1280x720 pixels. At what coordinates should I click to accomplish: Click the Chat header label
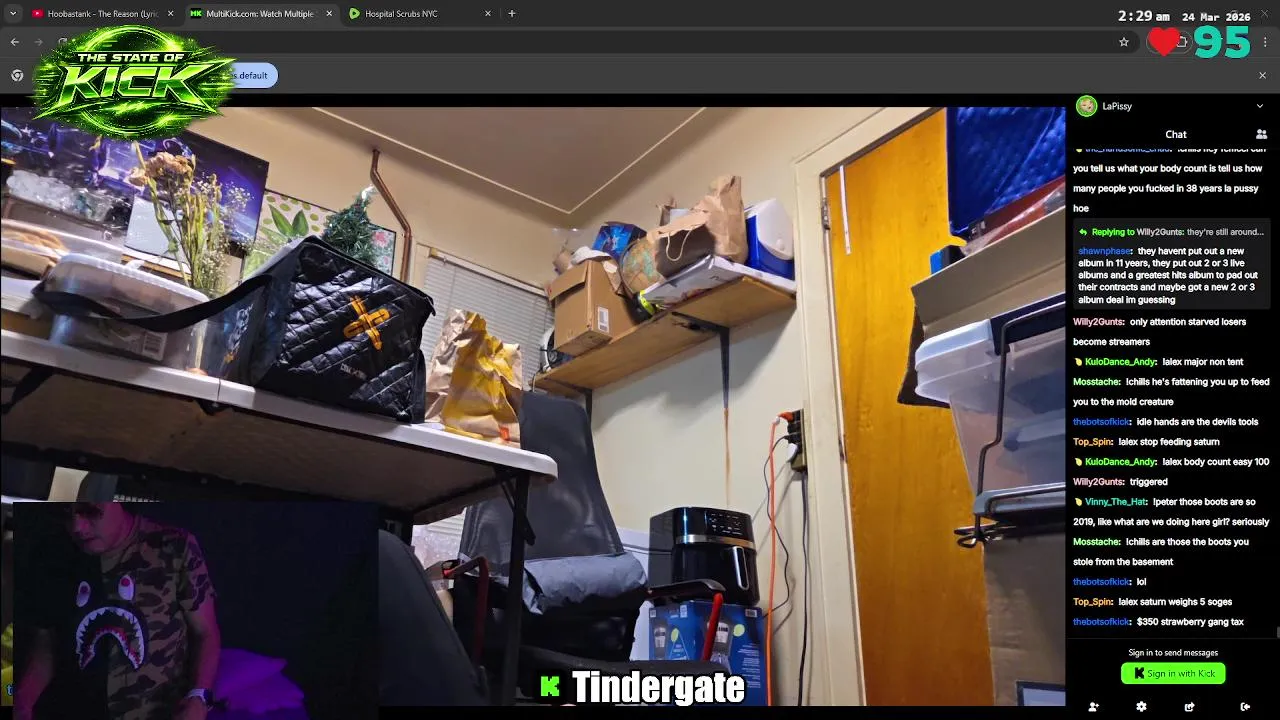(x=1176, y=134)
